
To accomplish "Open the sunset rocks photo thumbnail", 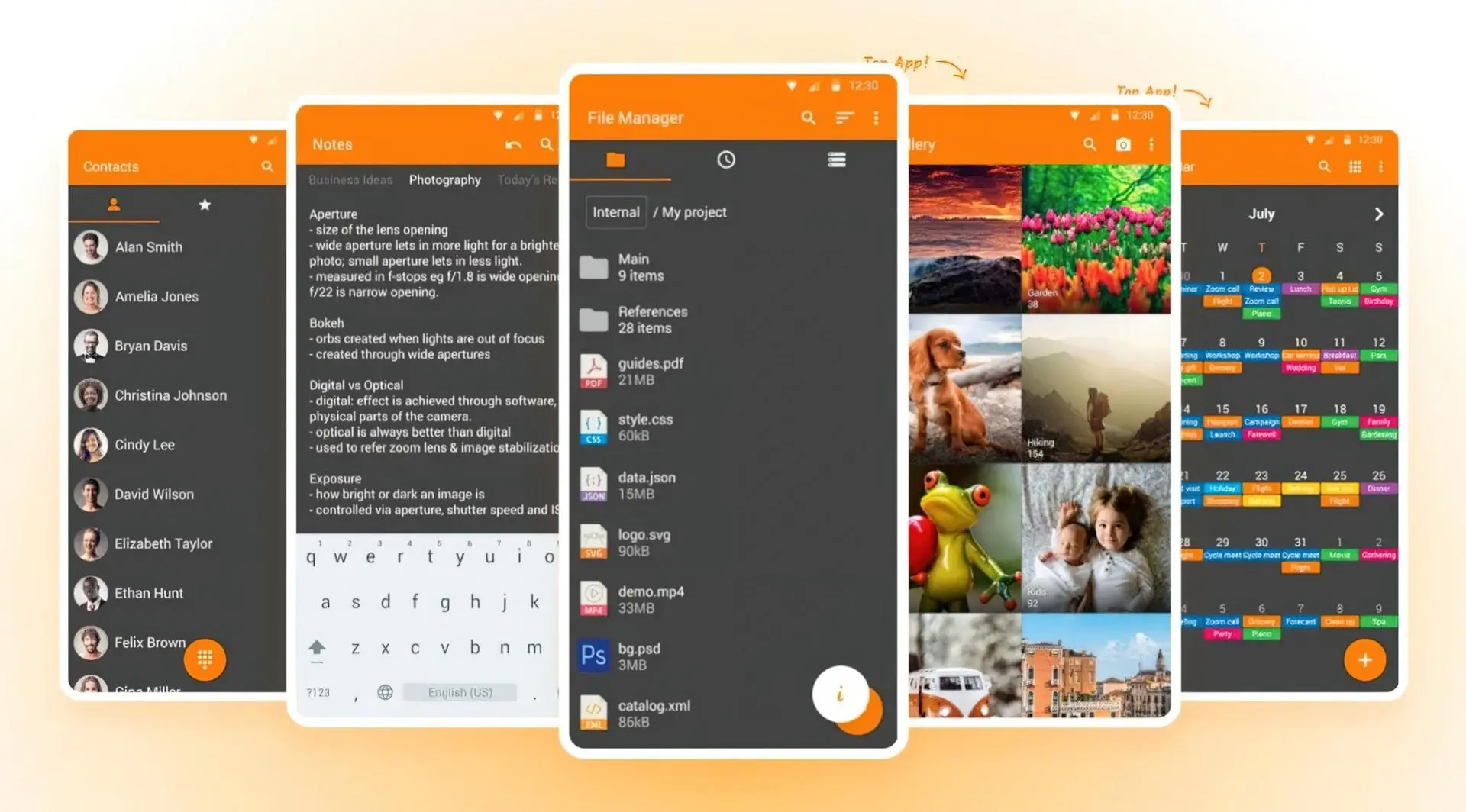I will [965, 239].
